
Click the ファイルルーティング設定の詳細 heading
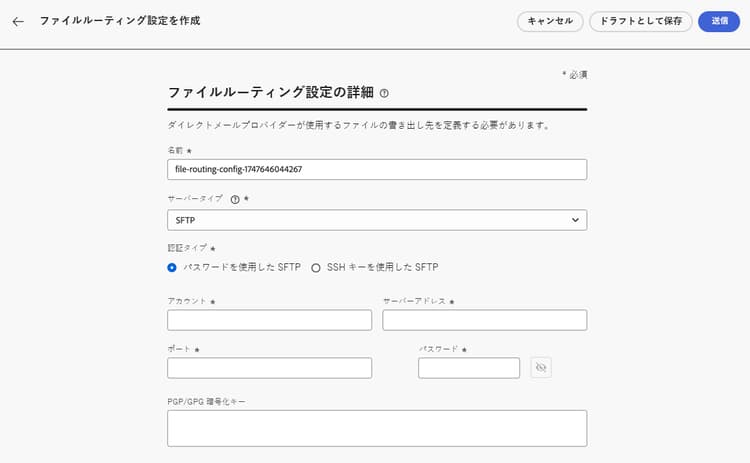click(x=270, y=92)
